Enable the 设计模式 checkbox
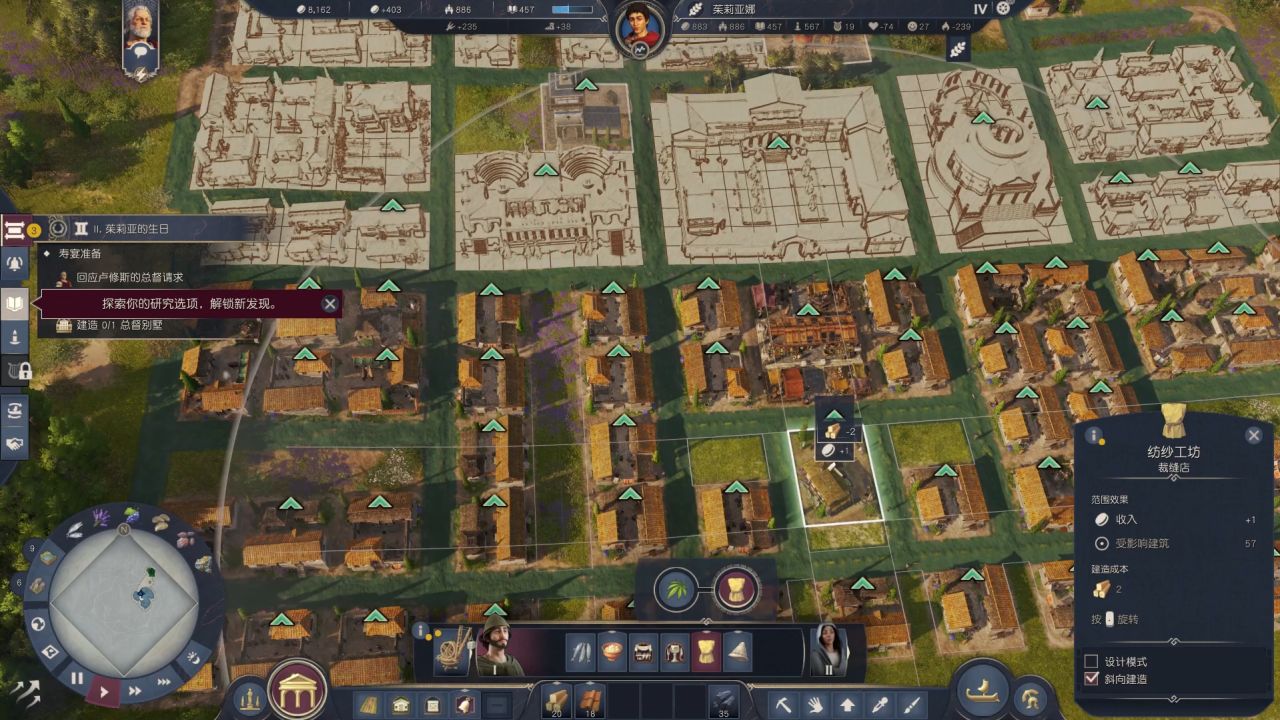Viewport: 1280px width, 720px height. [x=1091, y=662]
